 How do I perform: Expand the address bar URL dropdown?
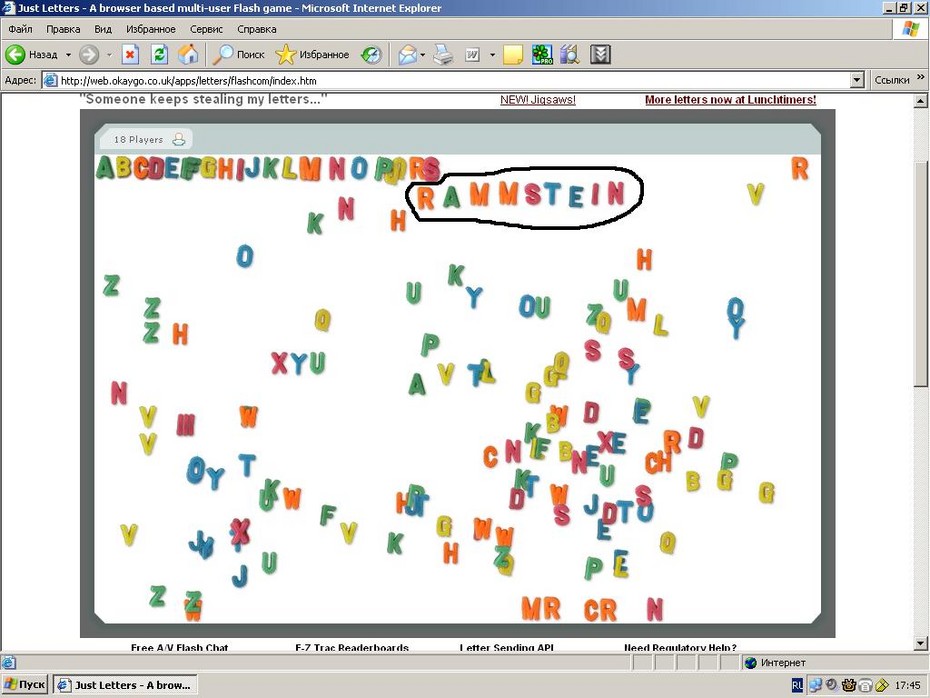(856, 80)
